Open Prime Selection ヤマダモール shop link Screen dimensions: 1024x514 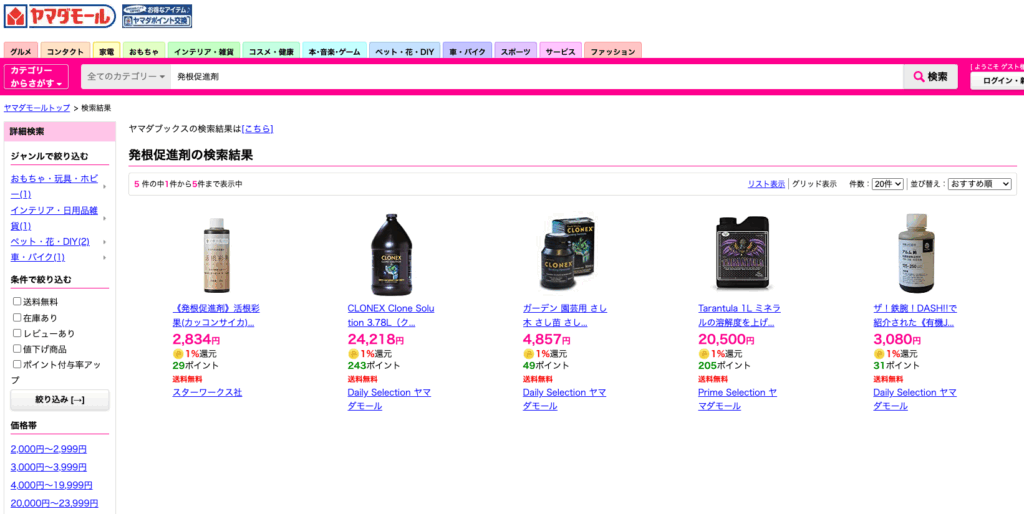(x=737, y=399)
